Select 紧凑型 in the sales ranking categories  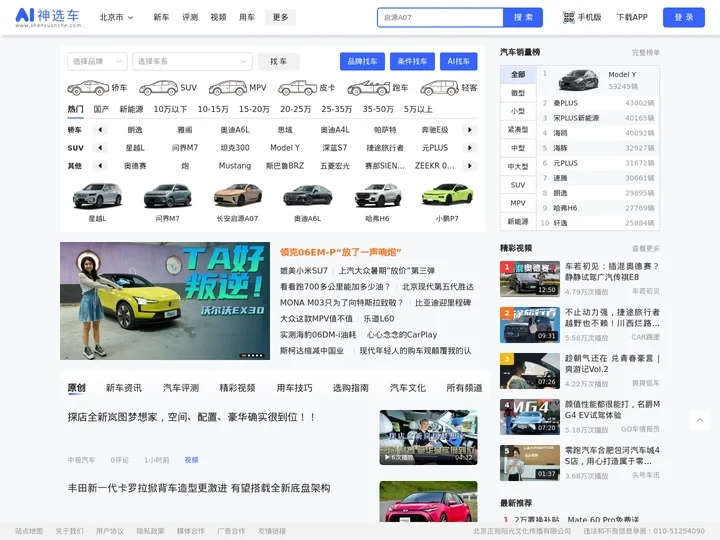click(x=518, y=129)
